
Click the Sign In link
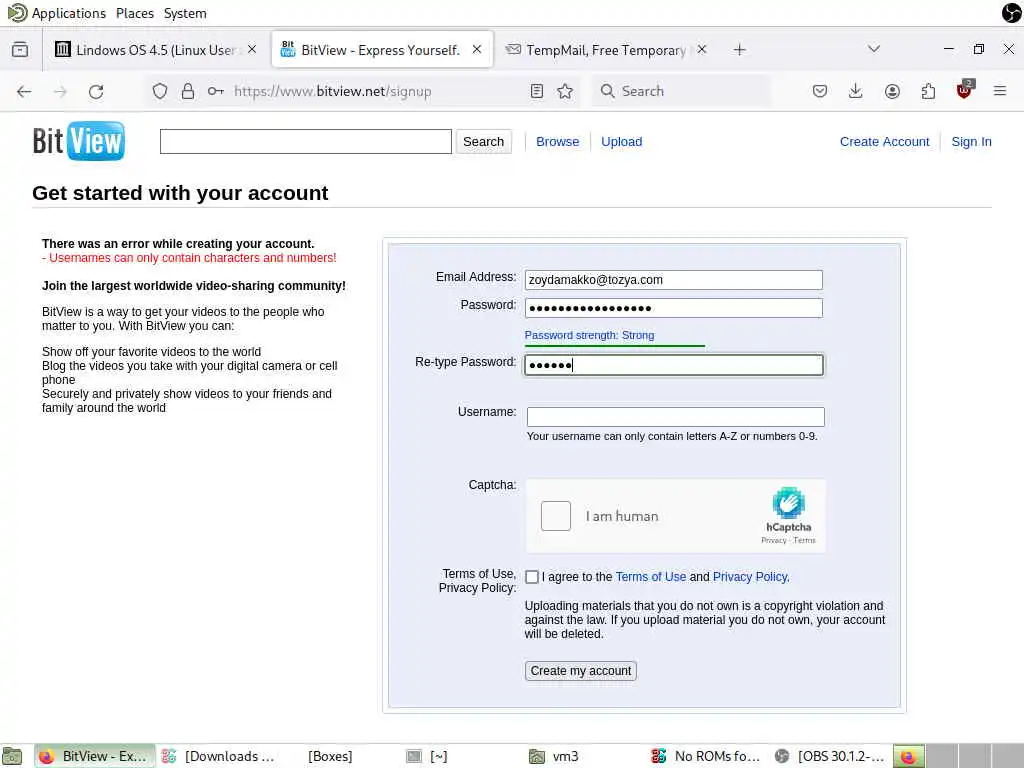(x=971, y=142)
